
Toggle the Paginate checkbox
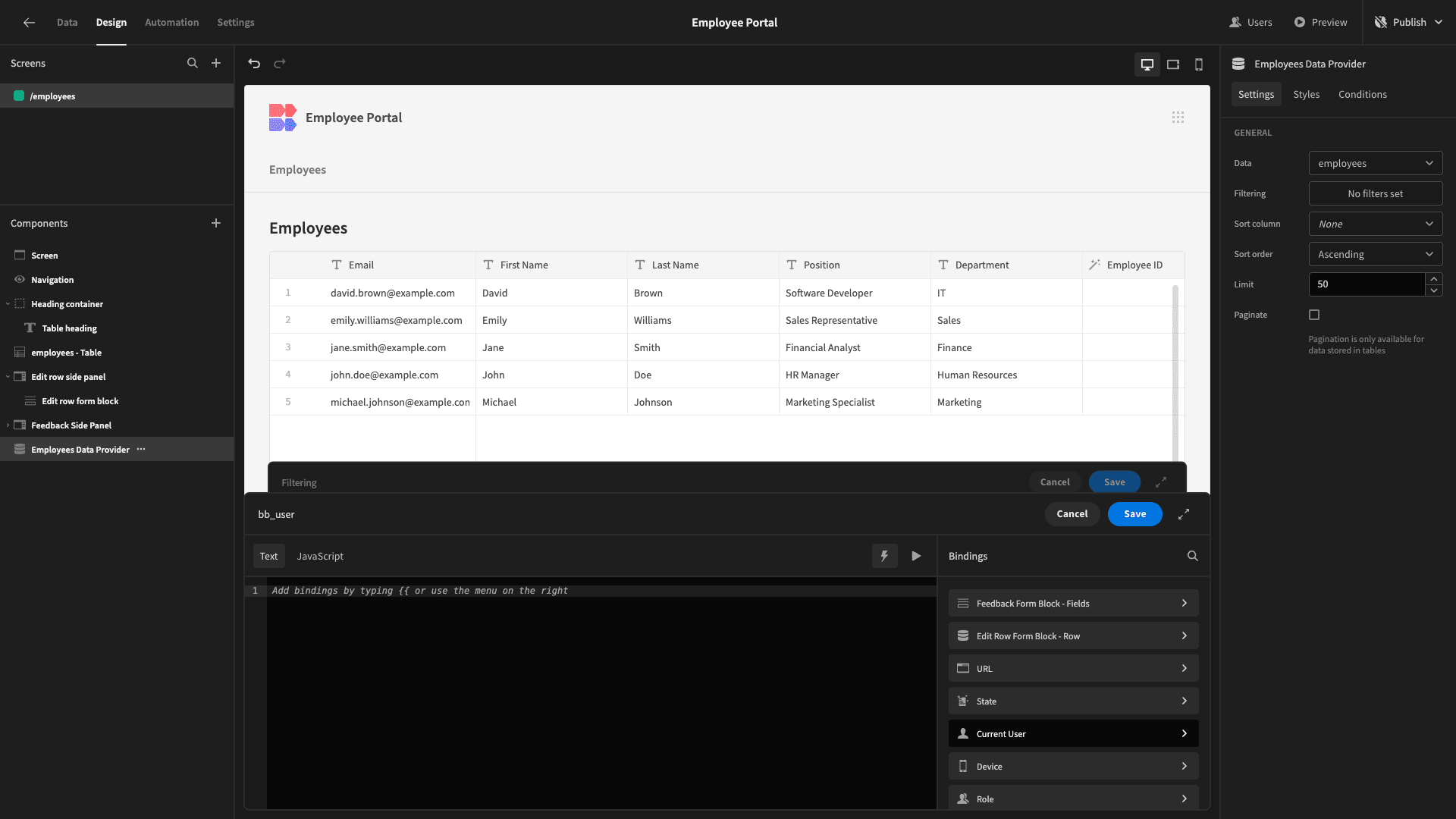[x=1314, y=315]
